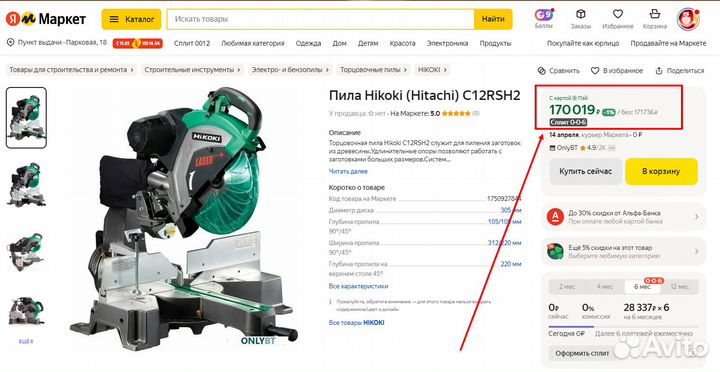Open the Детям category
This screenshot has height=372, width=720.
pyautogui.click(x=368, y=44)
